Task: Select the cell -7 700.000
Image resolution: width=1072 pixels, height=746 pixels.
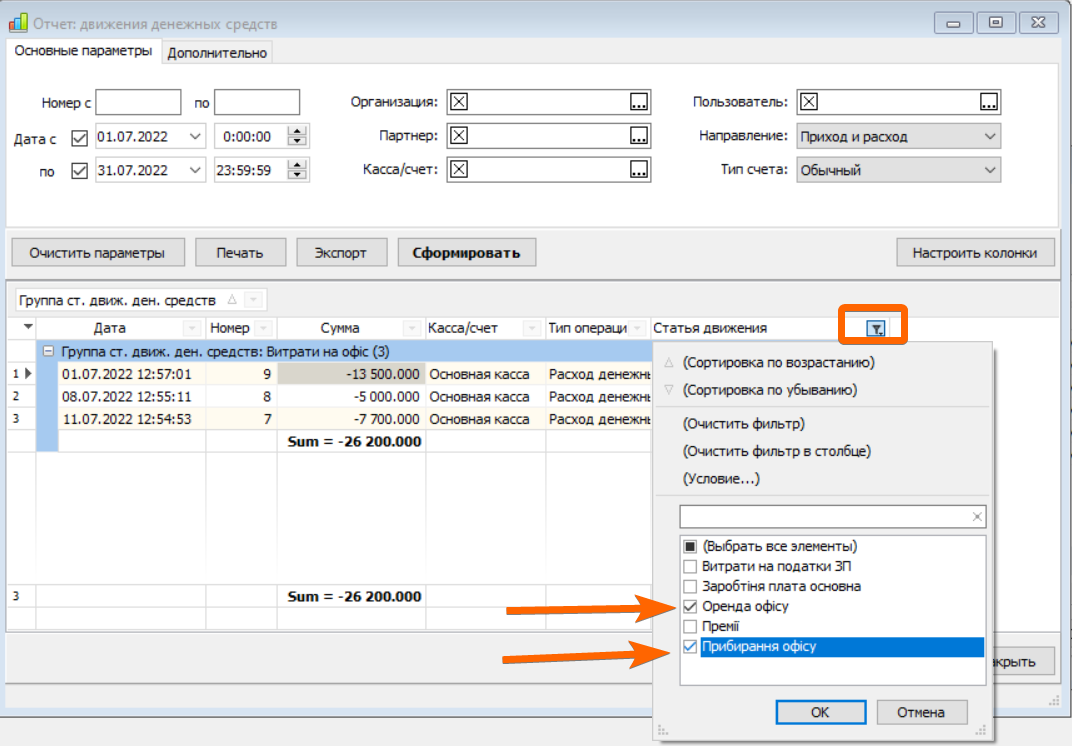Action: click(x=351, y=419)
